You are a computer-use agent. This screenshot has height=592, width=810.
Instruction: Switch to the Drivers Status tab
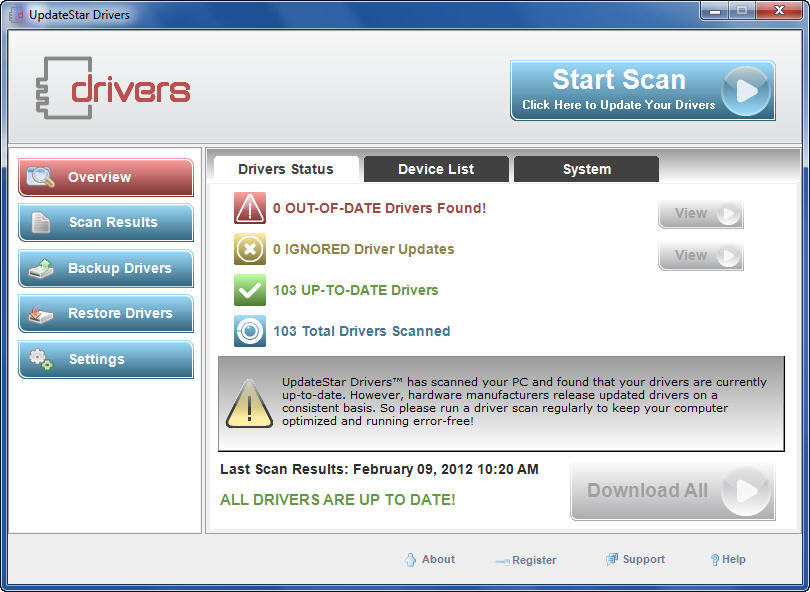[286, 169]
